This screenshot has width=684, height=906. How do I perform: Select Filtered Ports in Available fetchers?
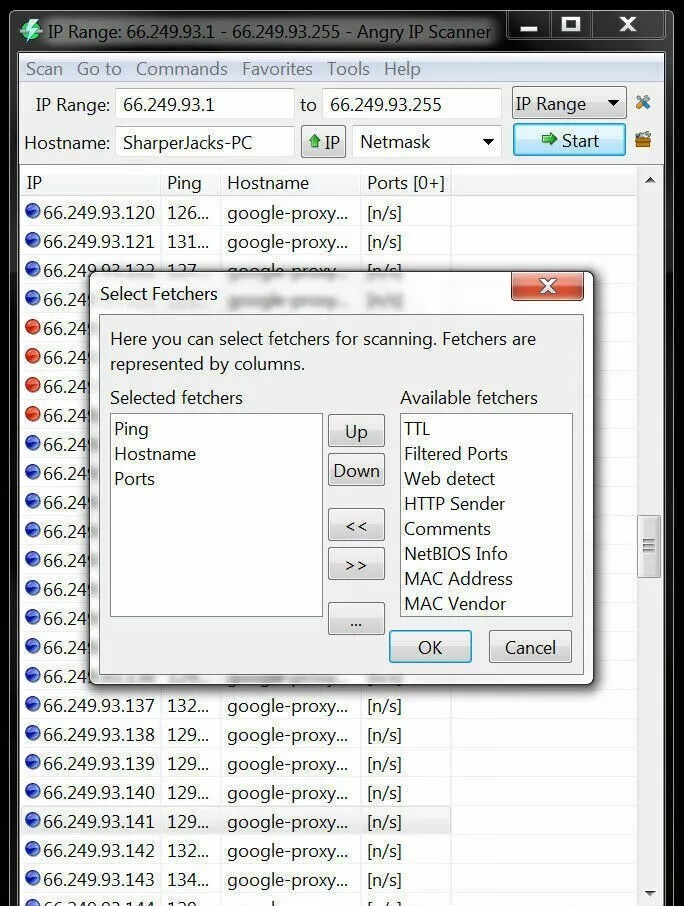click(456, 454)
